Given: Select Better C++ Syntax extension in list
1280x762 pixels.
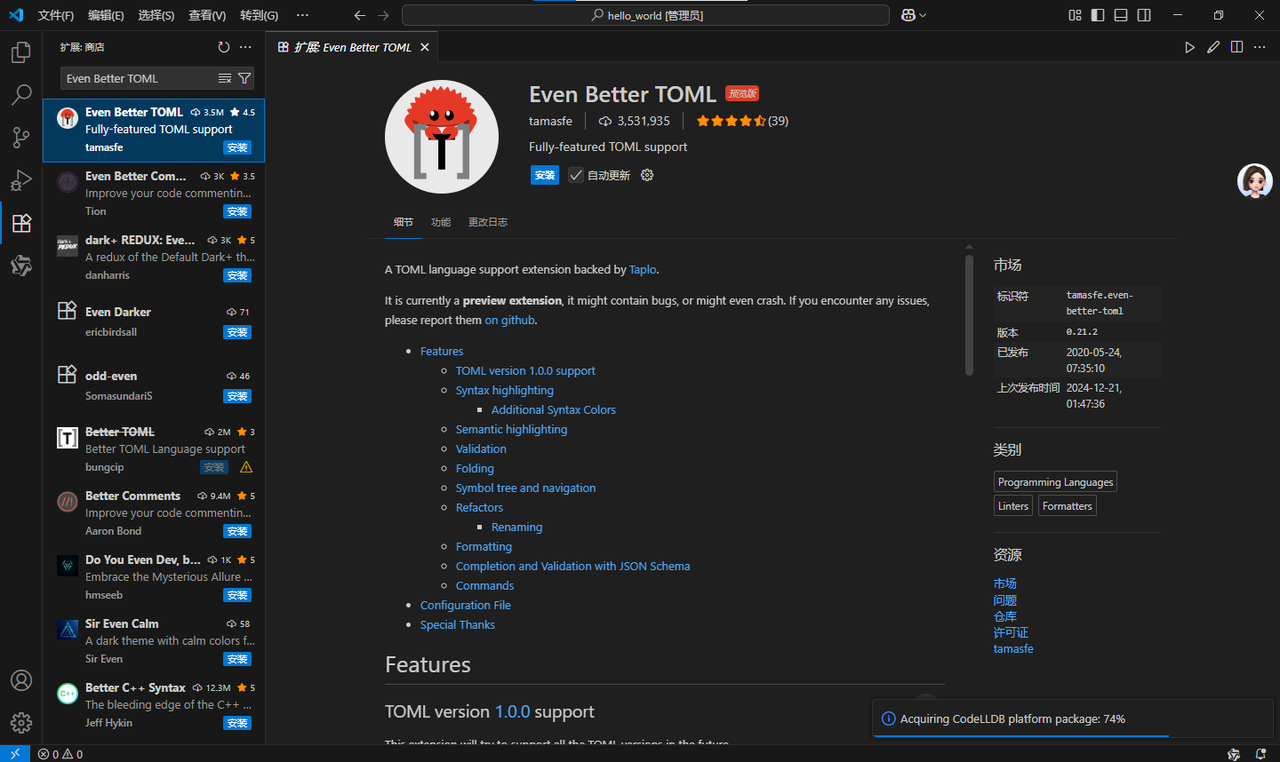Looking at the screenshot, I should pyautogui.click(x=154, y=705).
